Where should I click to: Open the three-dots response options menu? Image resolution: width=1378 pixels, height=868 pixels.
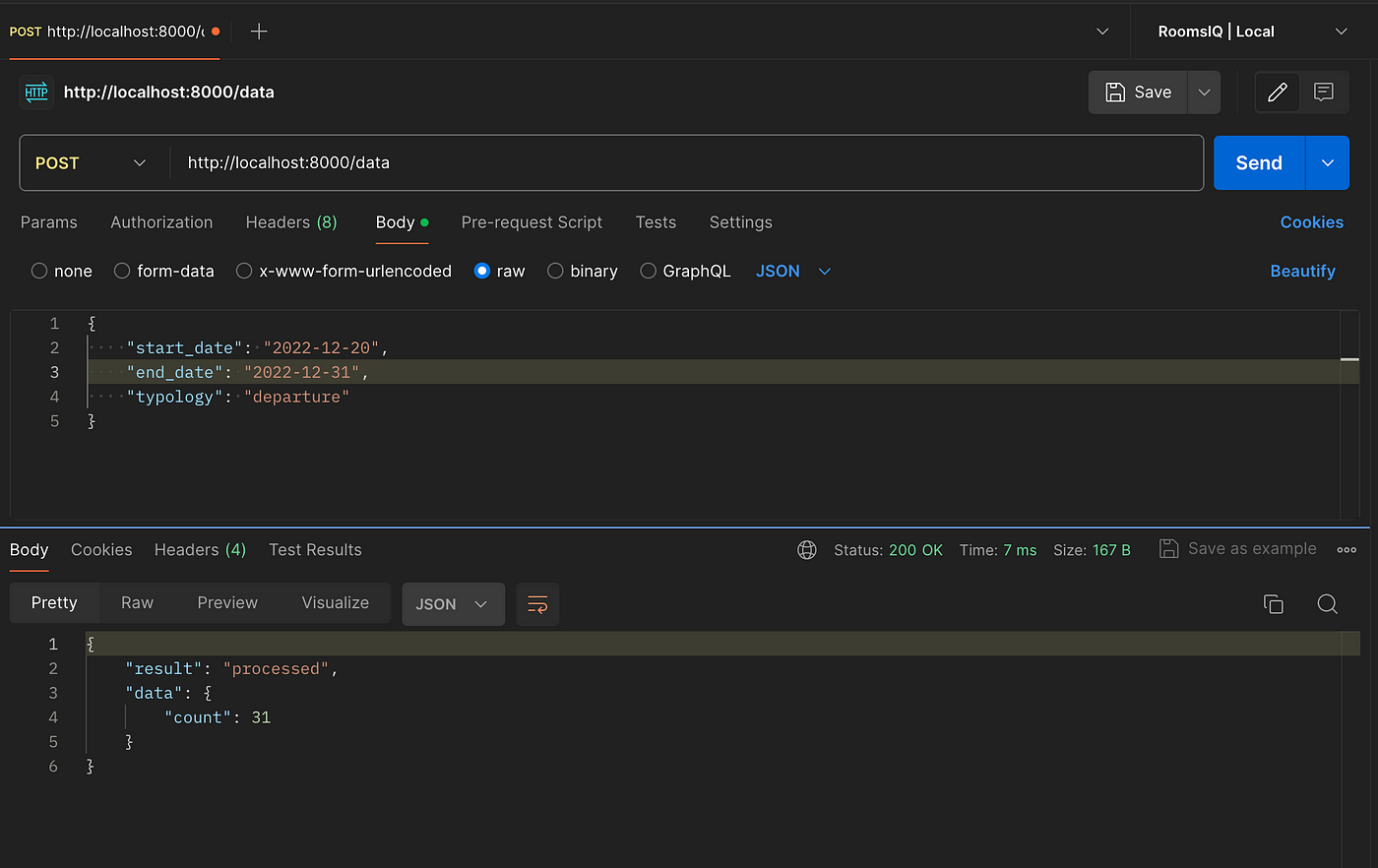[x=1347, y=550]
